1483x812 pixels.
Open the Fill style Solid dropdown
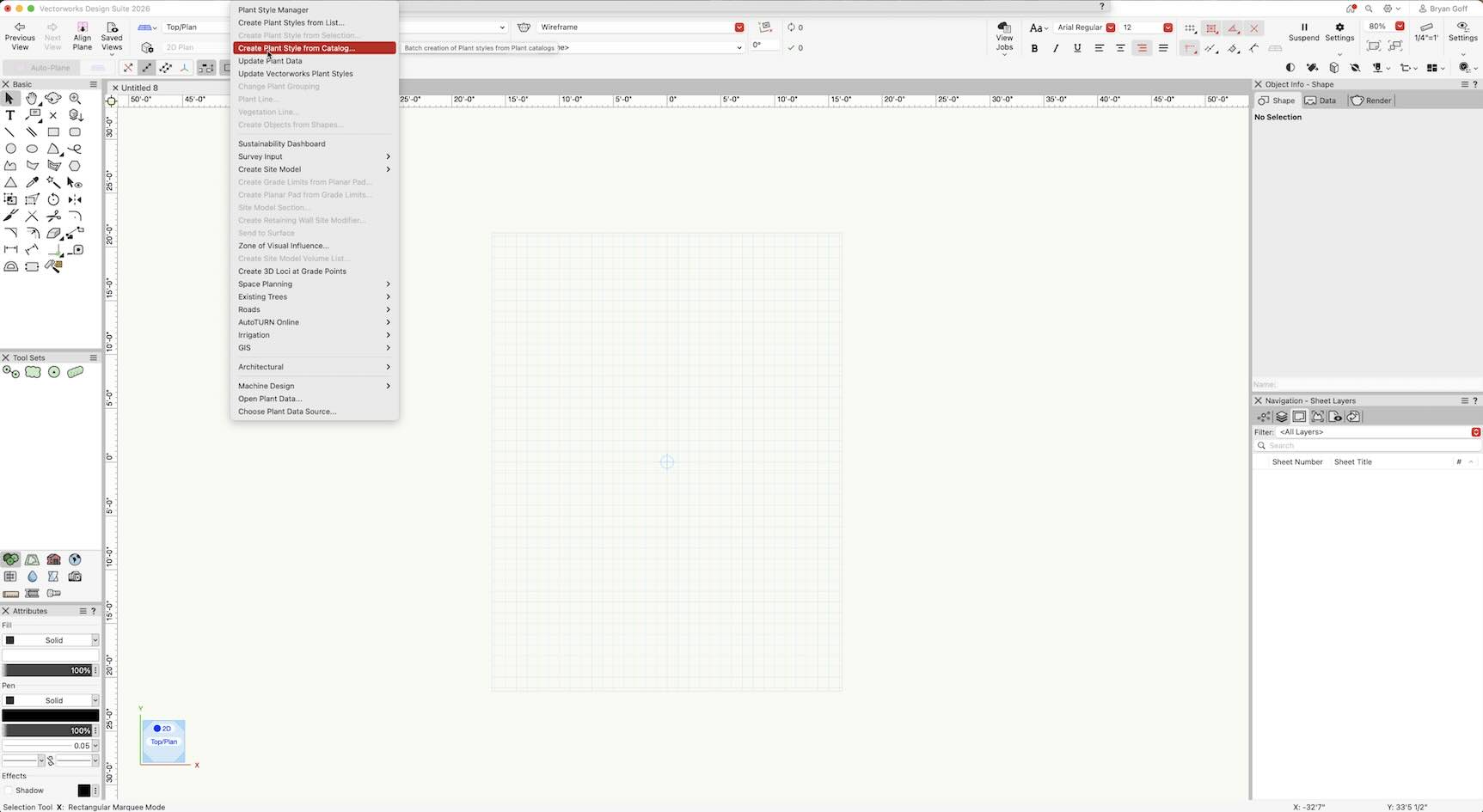coord(54,640)
